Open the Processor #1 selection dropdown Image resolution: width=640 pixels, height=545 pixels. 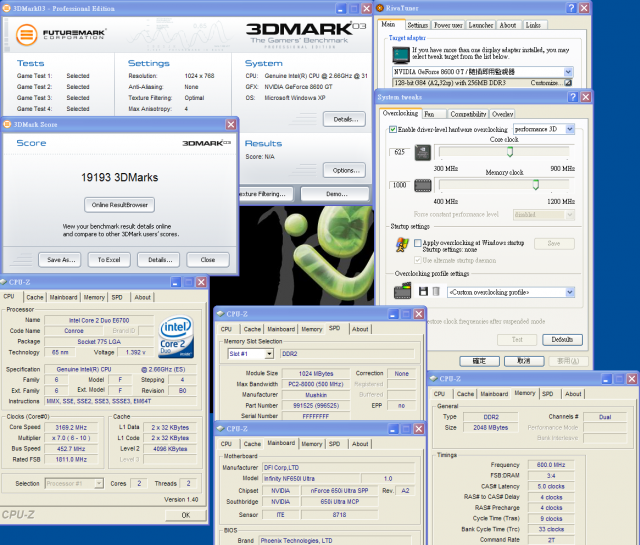(99, 483)
